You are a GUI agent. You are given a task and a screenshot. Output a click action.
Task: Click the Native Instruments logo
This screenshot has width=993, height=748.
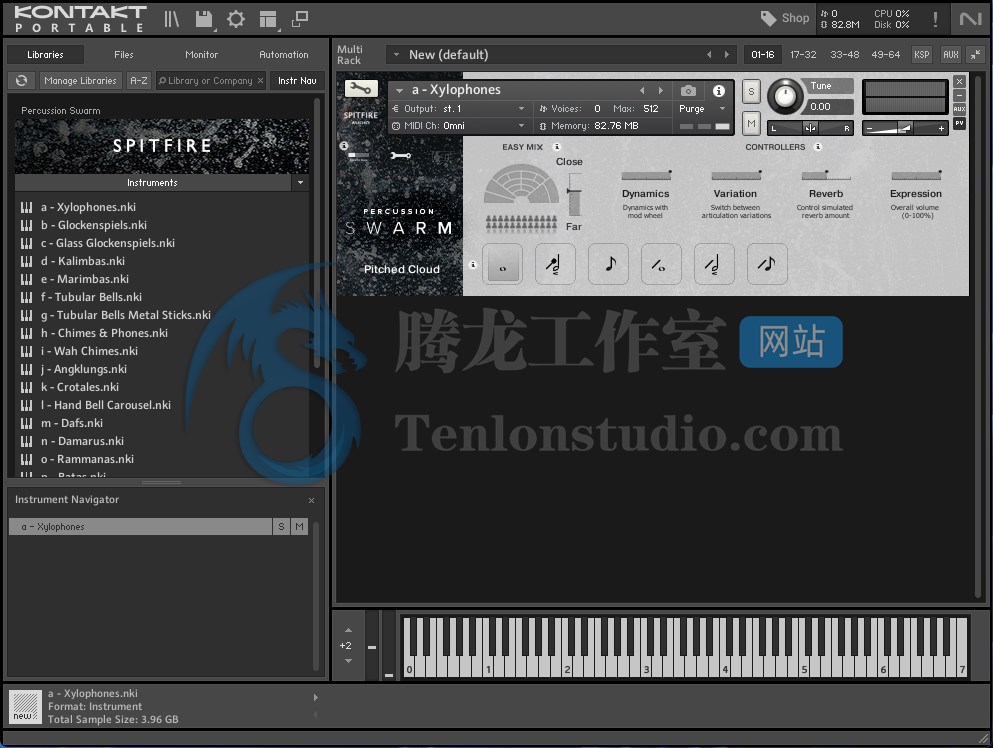tap(970, 19)
